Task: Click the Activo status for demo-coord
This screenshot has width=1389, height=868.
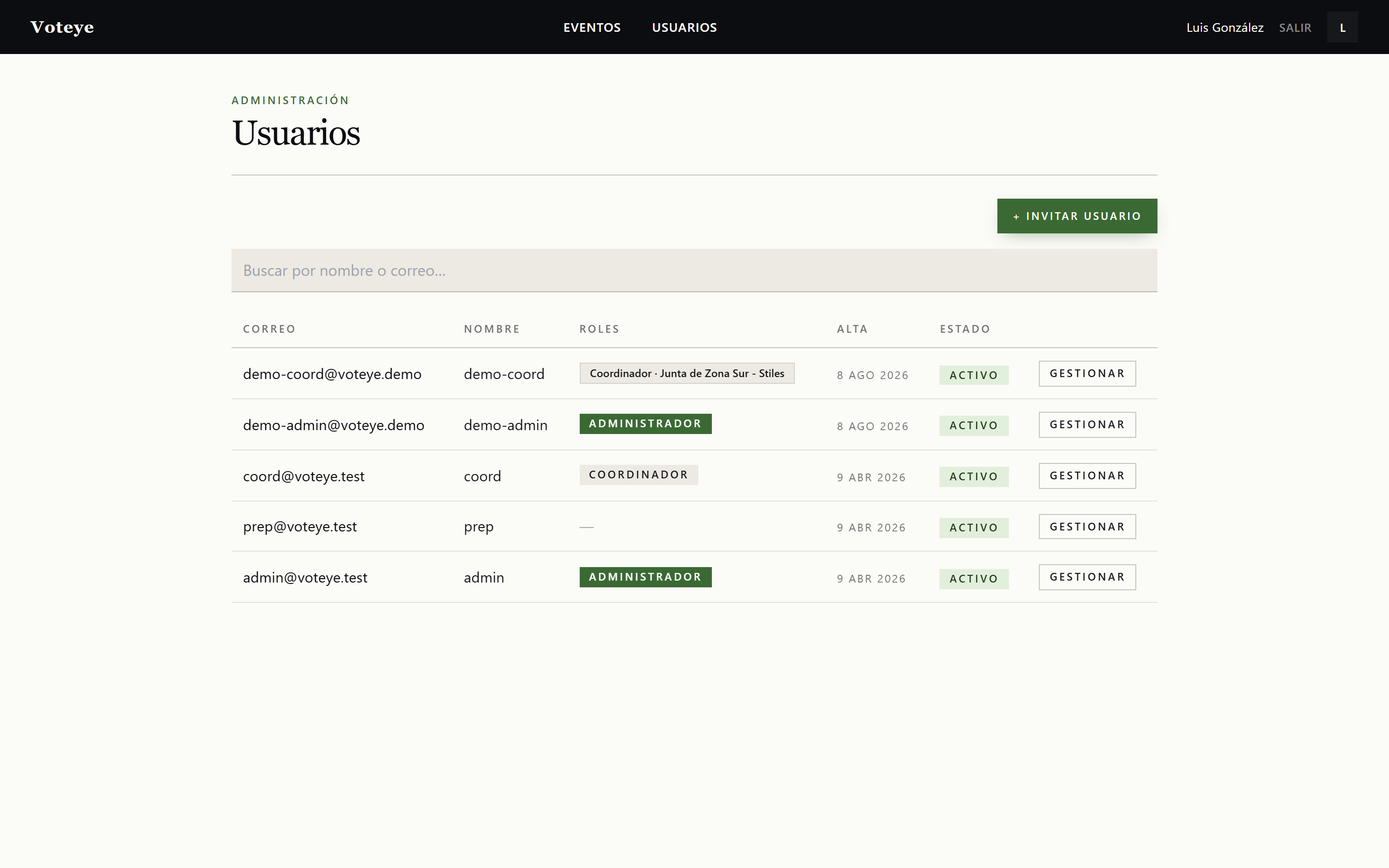Action: (x=973, y=375)
